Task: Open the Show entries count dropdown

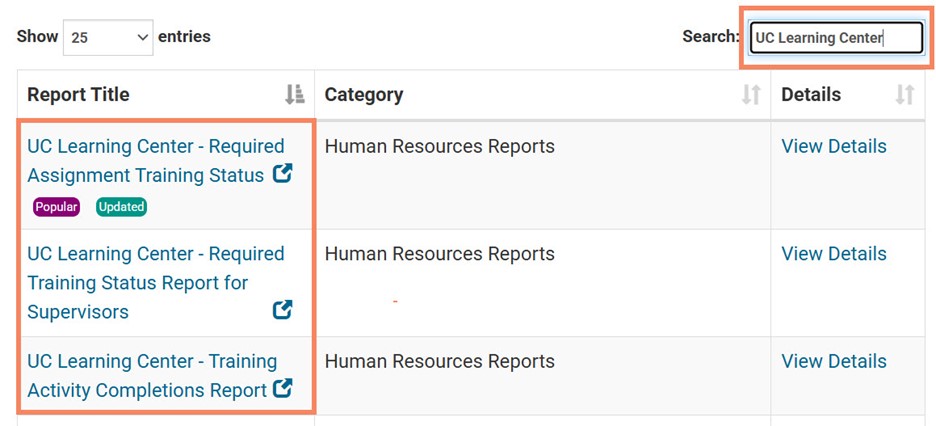Action: click(x=108, y=37)
